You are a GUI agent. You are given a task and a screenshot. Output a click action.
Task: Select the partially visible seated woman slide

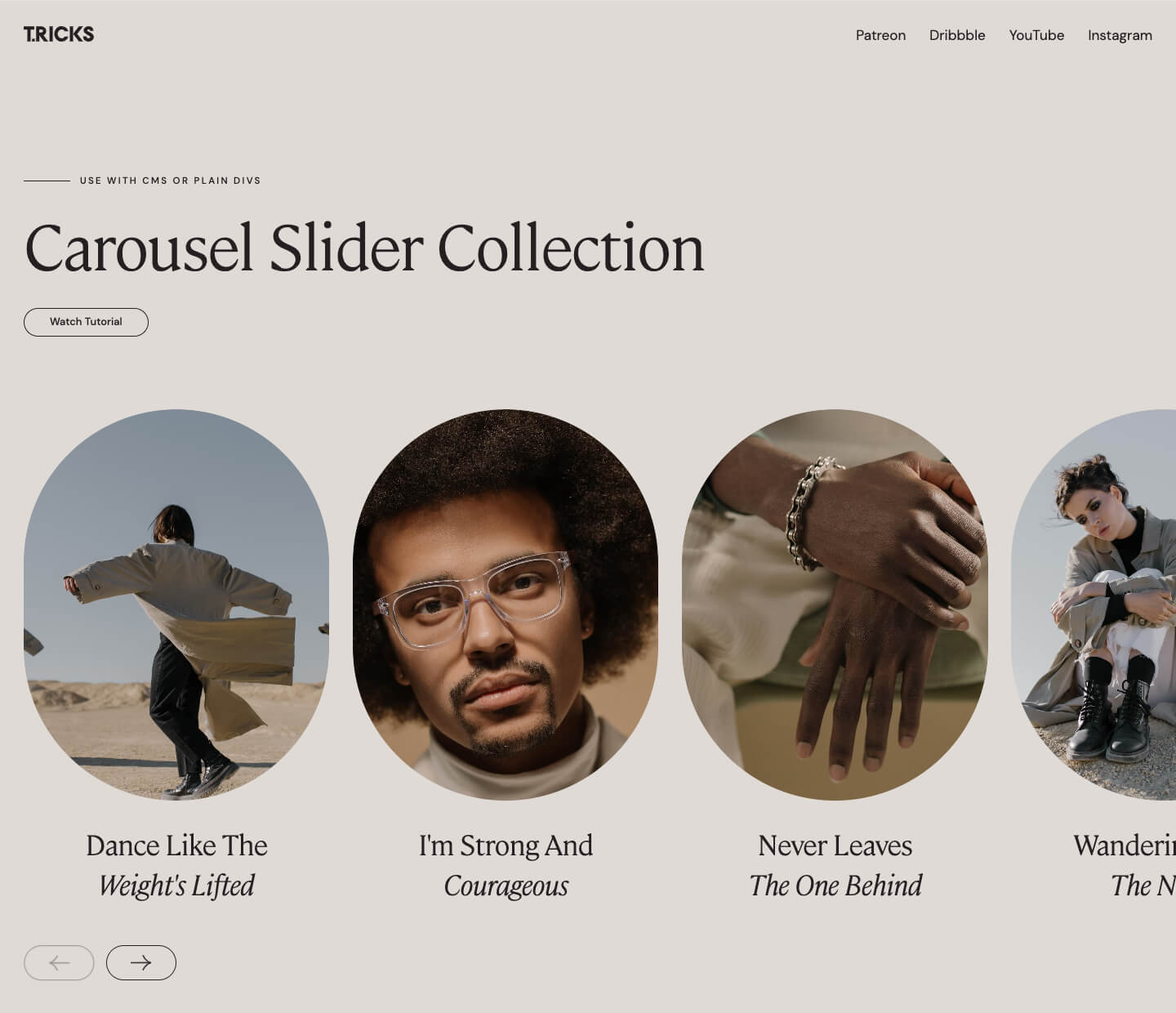click(1094, 605)
